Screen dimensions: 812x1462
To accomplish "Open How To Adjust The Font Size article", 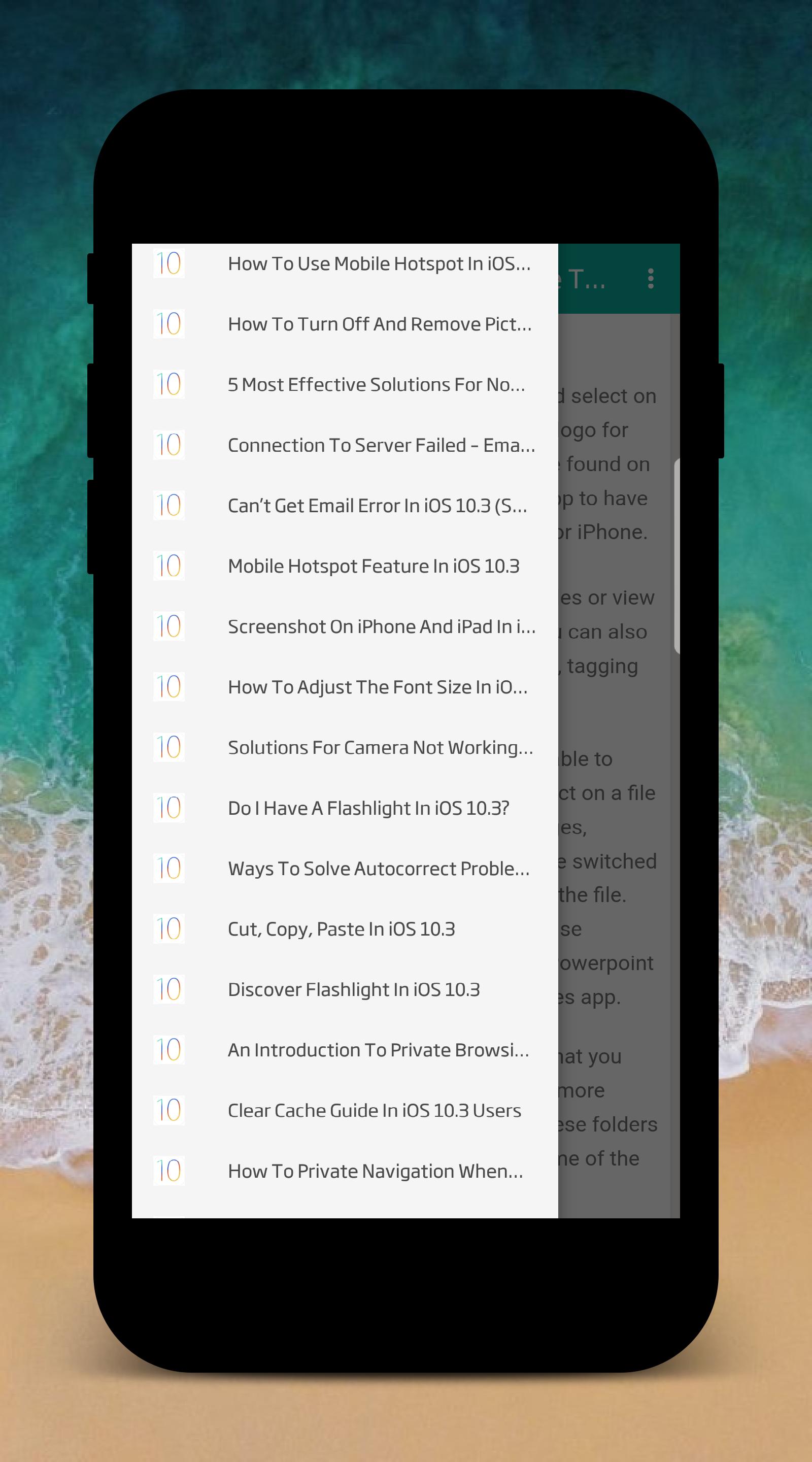I will (x=345, y=687).
